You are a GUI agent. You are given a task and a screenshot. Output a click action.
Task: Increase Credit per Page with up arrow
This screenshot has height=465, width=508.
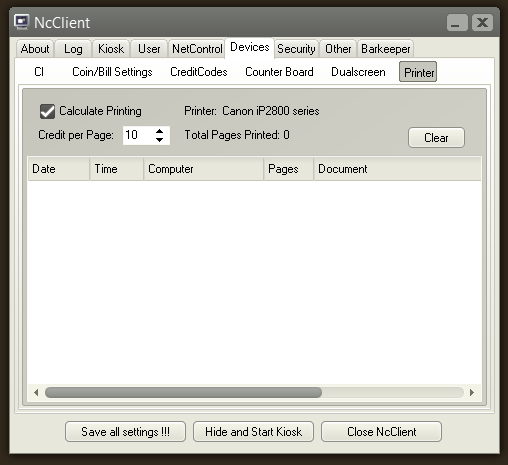(159, 131)
